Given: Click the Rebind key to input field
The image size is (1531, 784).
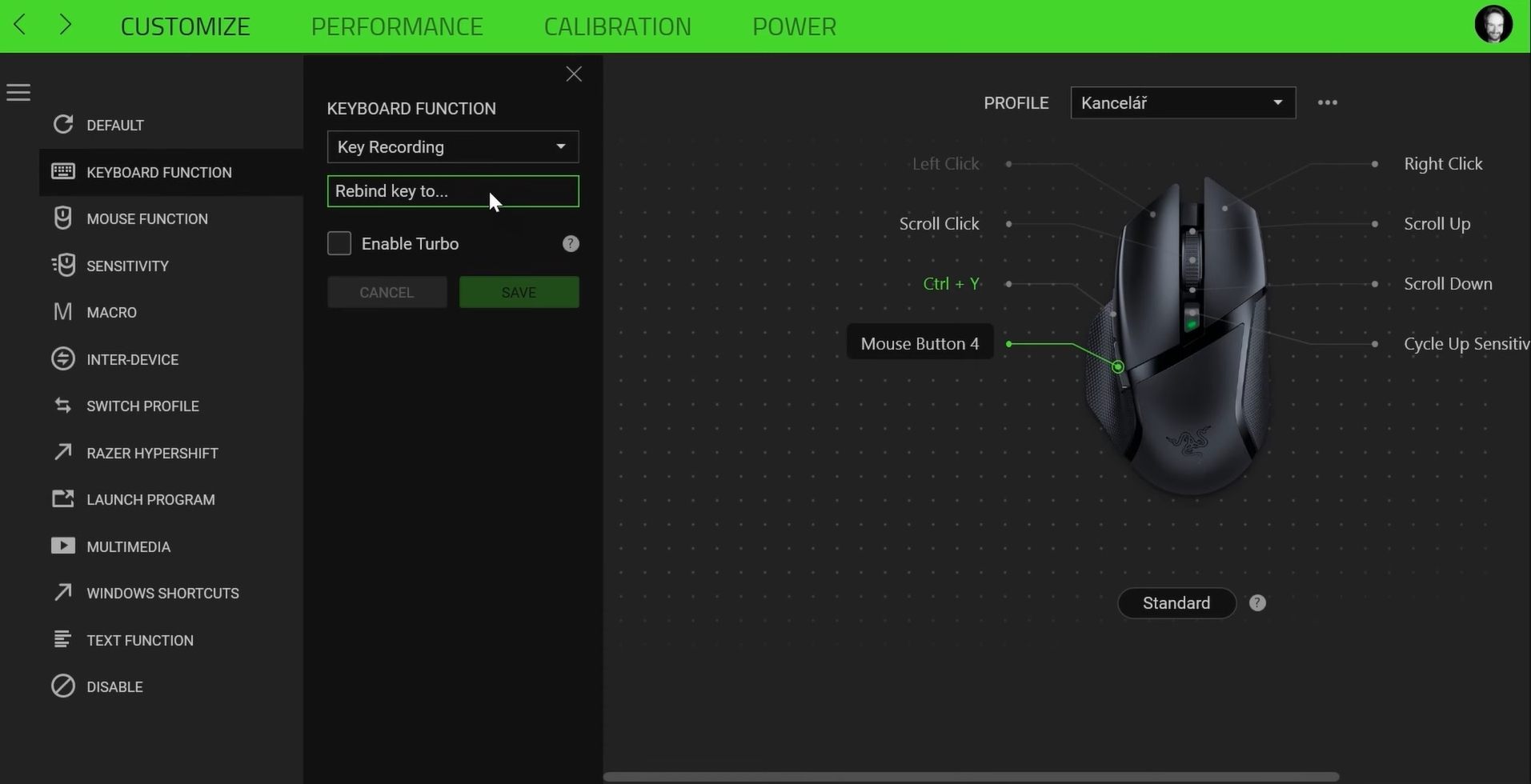Looking at the screenshot, I should click(x=453, y=191).
